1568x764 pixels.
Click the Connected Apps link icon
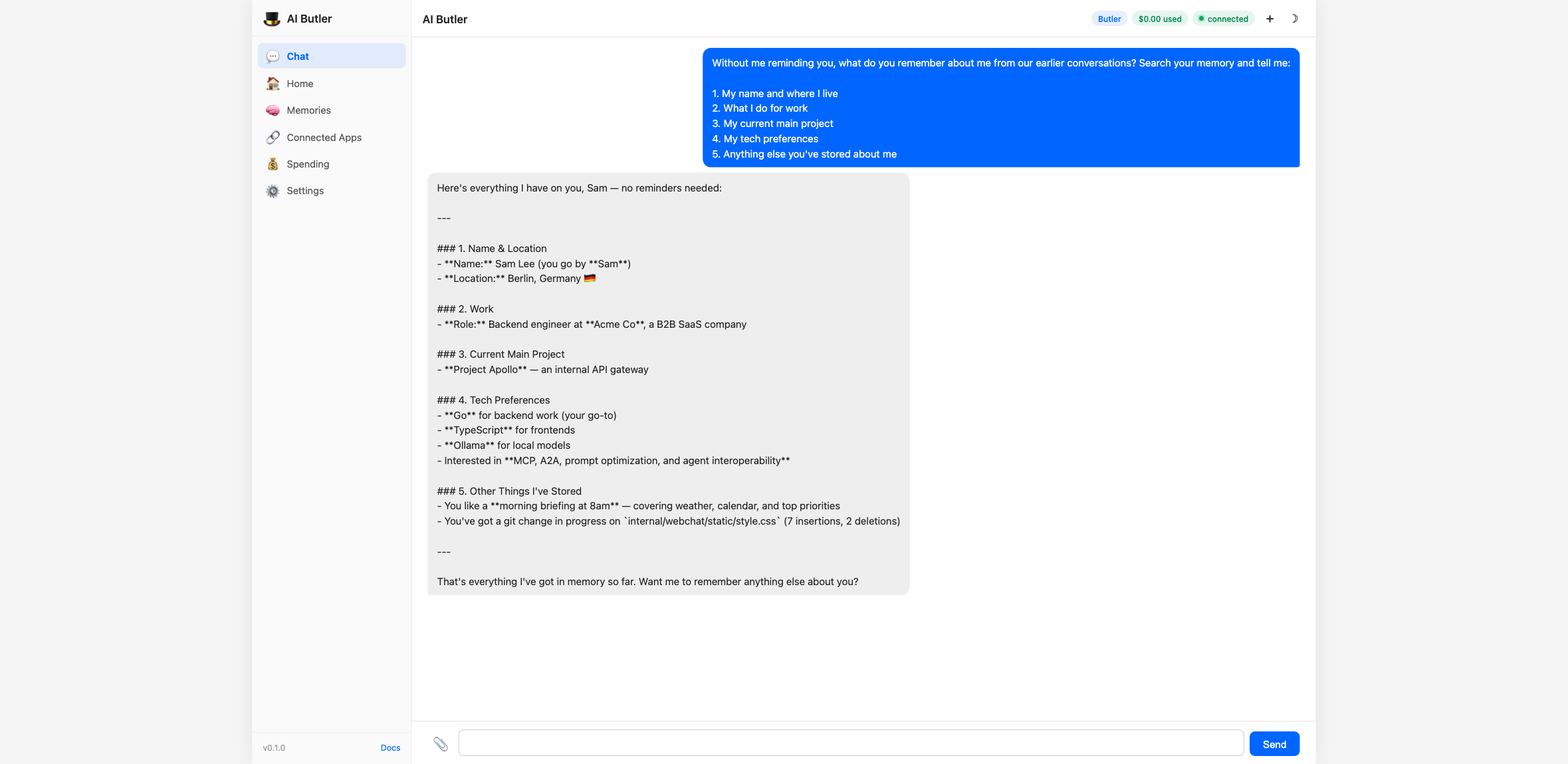(x=273, y=137)
